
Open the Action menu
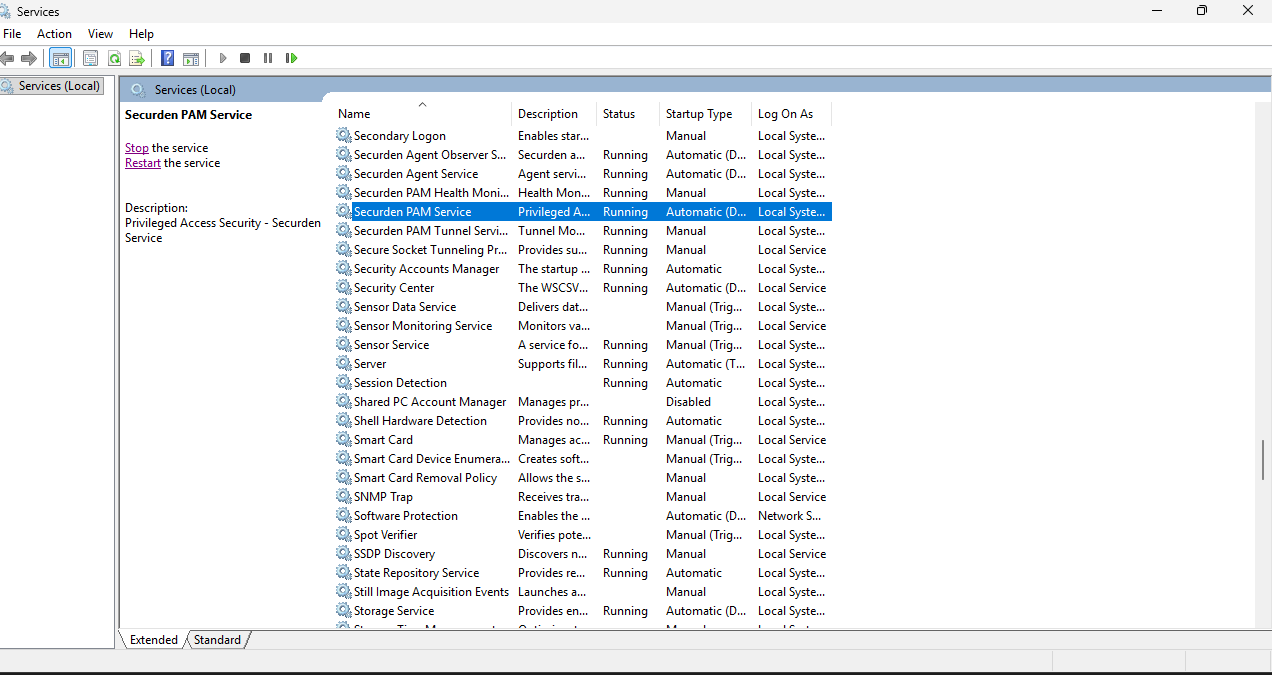click(x=54, y=34)
